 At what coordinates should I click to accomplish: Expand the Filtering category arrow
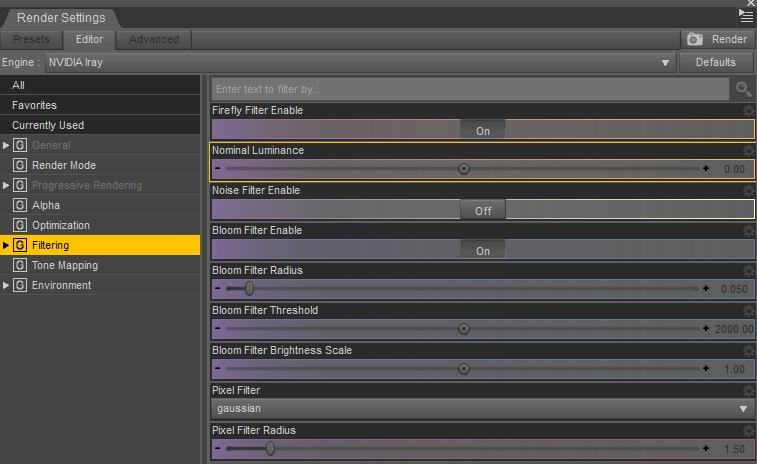pyautogui.click(x=6, y=245)
